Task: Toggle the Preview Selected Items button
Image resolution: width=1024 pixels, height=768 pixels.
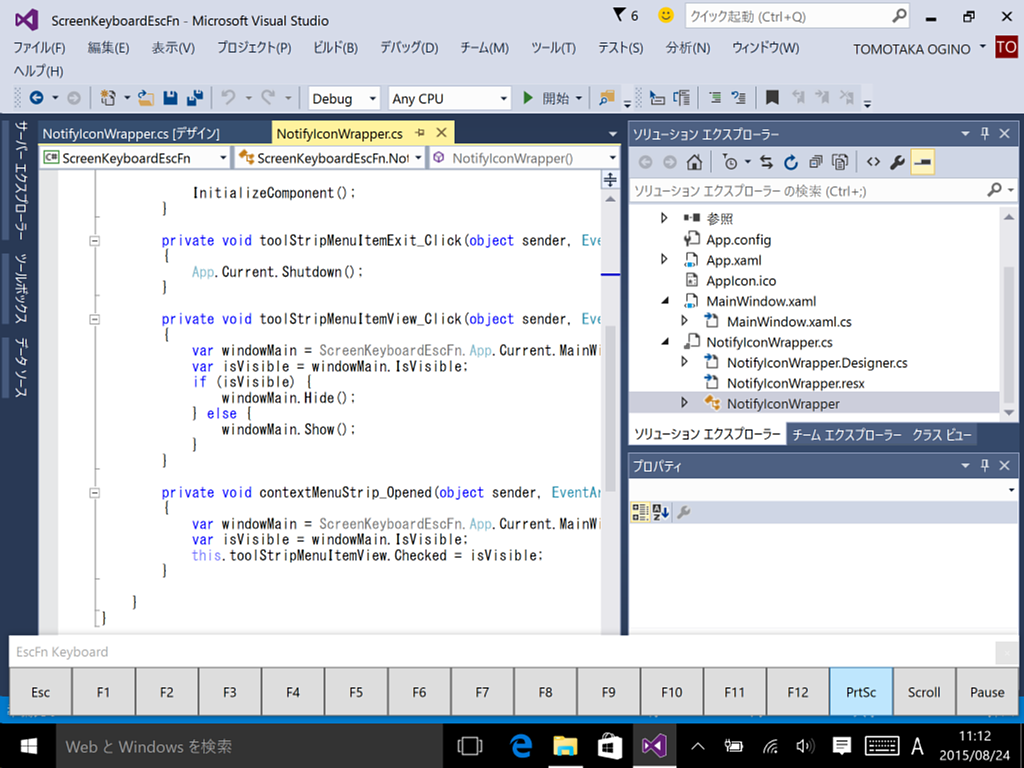Action: pos(922,162)
